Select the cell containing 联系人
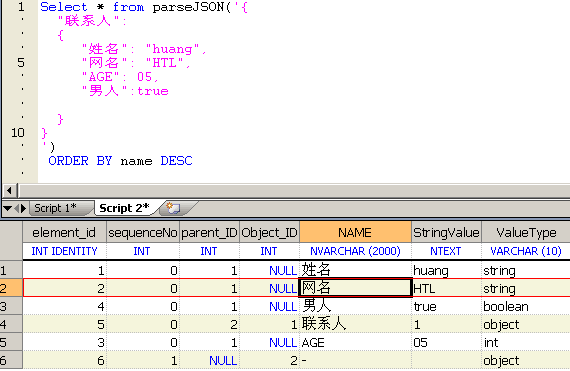 point(355,324)
